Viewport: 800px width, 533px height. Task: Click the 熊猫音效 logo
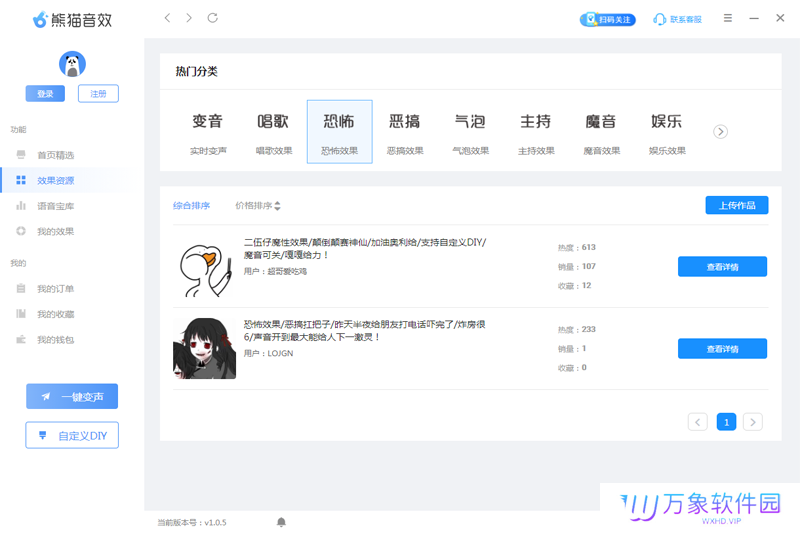click(72, 20)
